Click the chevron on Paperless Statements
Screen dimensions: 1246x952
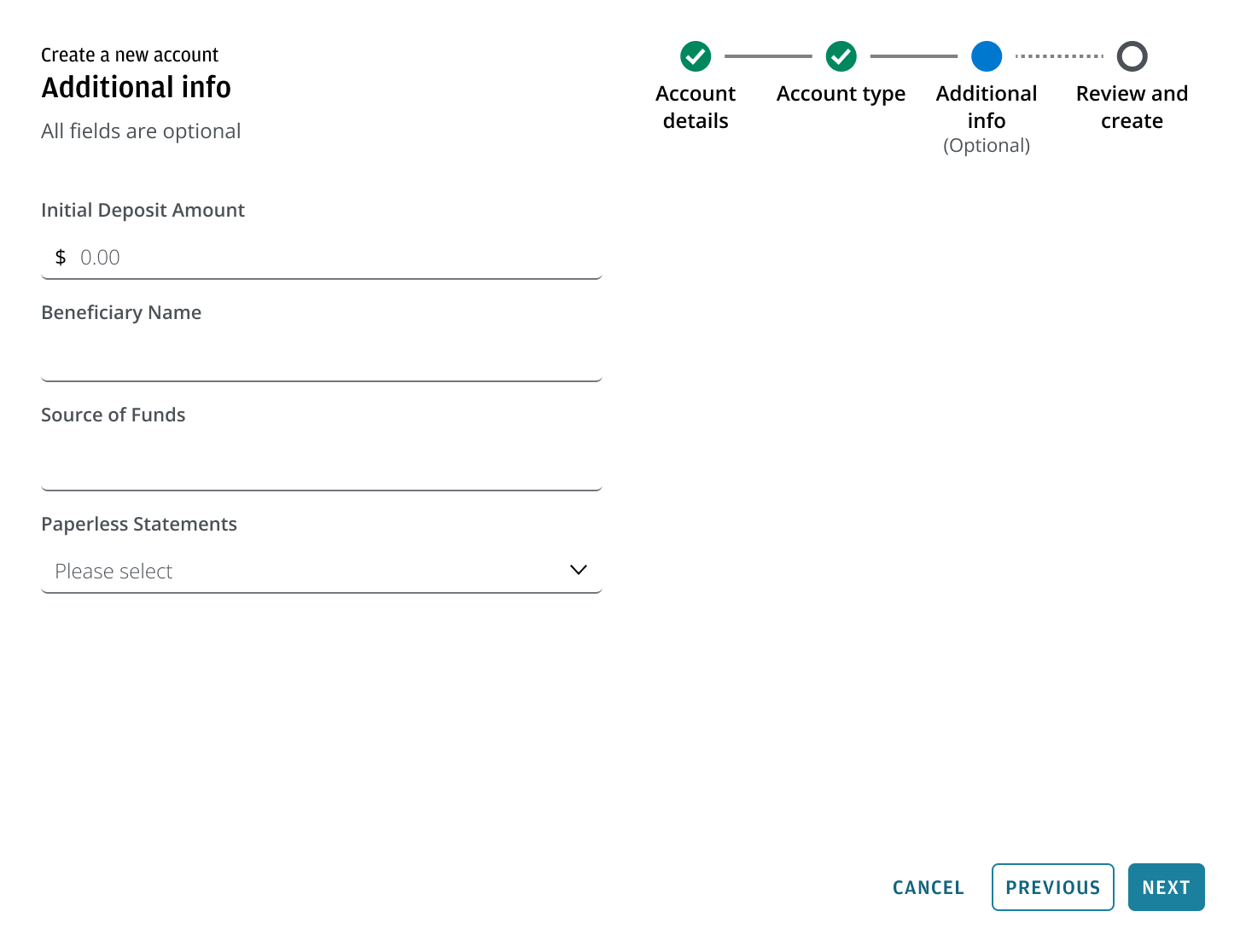point(578,570)
